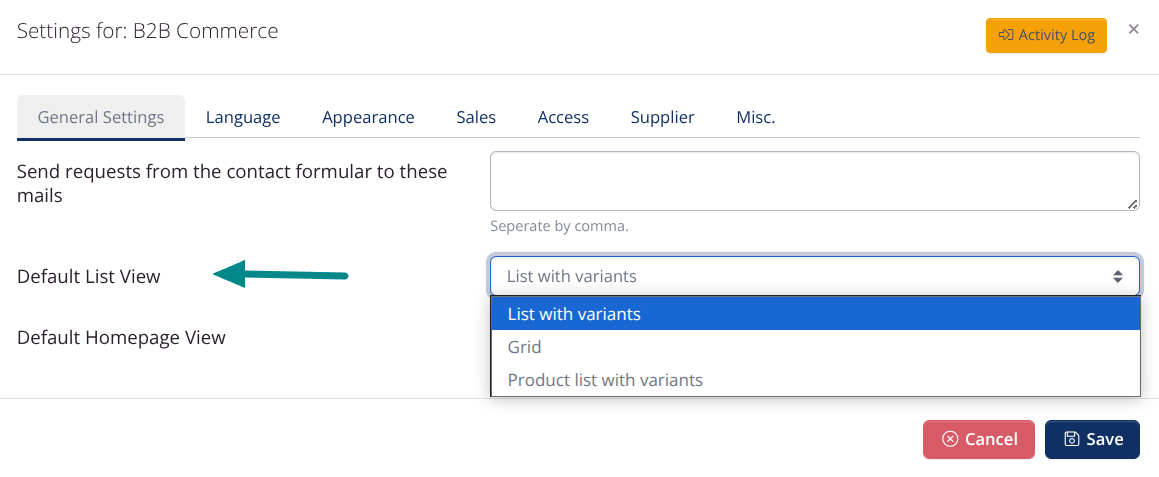
Task: Open the Appearance tab
Action: click(x=368, y=117)
